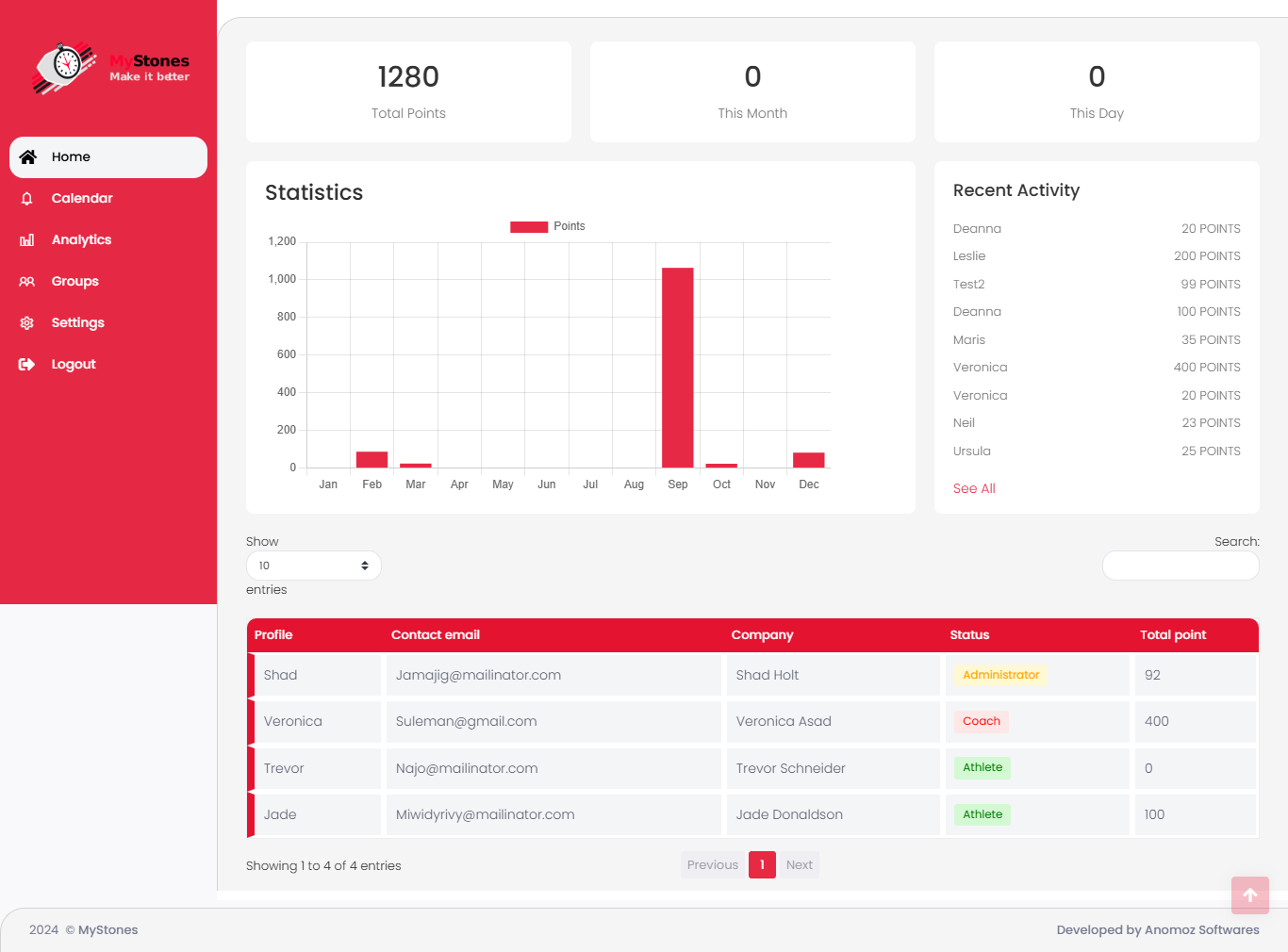Image resolution: width=1288 pixels, height=952 pixels.
Task: Focus the table Search field
Action: 1180,566
